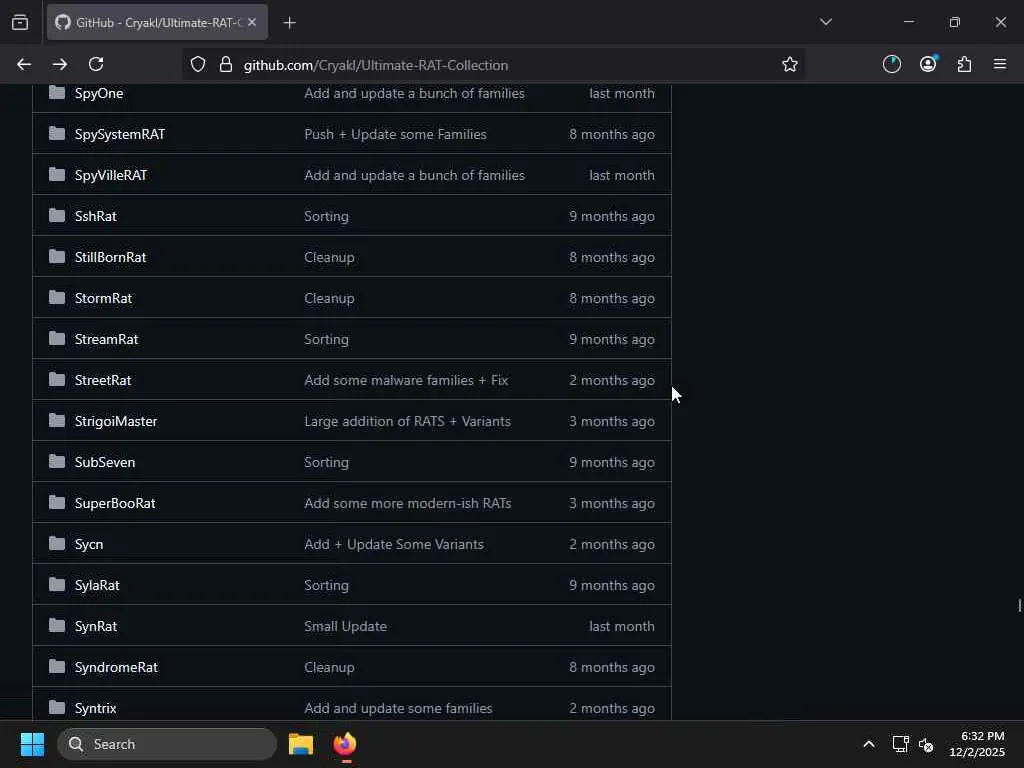Open the Sycn folder
This screenshot has height=768, width=1024.
(x=89, y=545)
